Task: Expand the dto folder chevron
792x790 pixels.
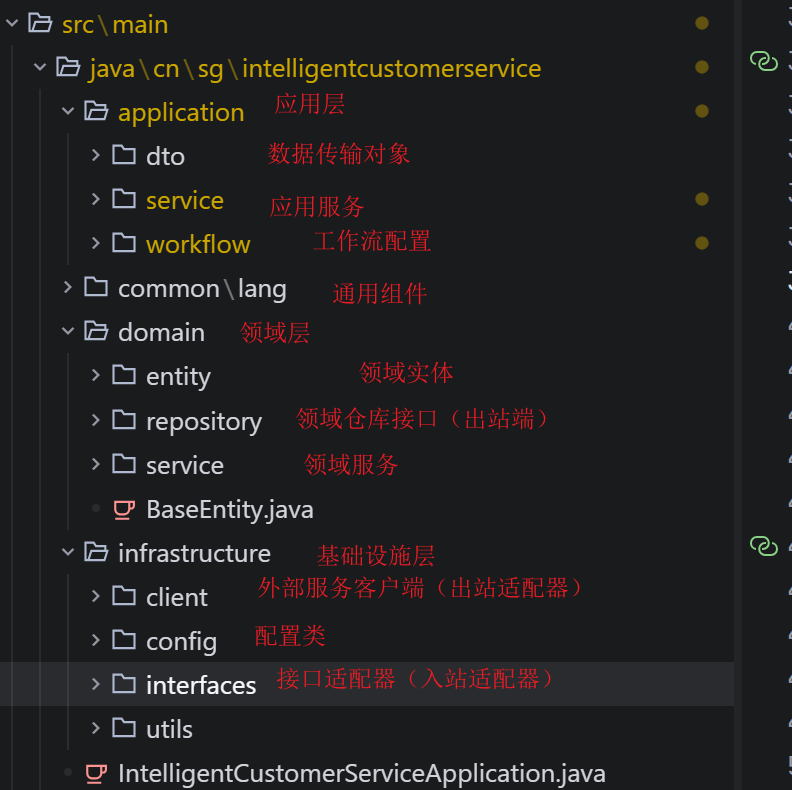Action: click(95, 155)
